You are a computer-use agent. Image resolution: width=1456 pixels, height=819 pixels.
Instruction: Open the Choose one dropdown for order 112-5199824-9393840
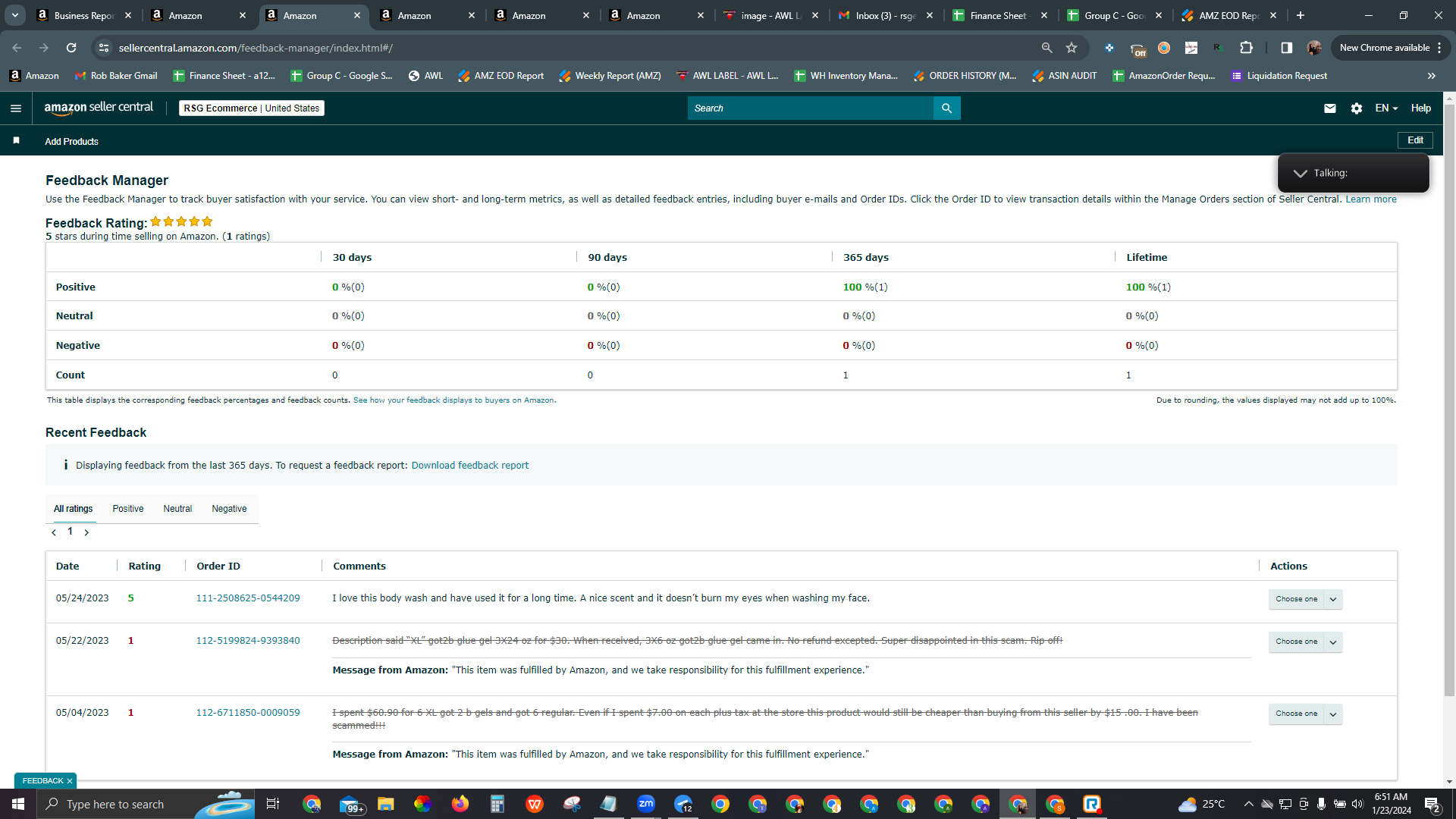coord(1305,642)
